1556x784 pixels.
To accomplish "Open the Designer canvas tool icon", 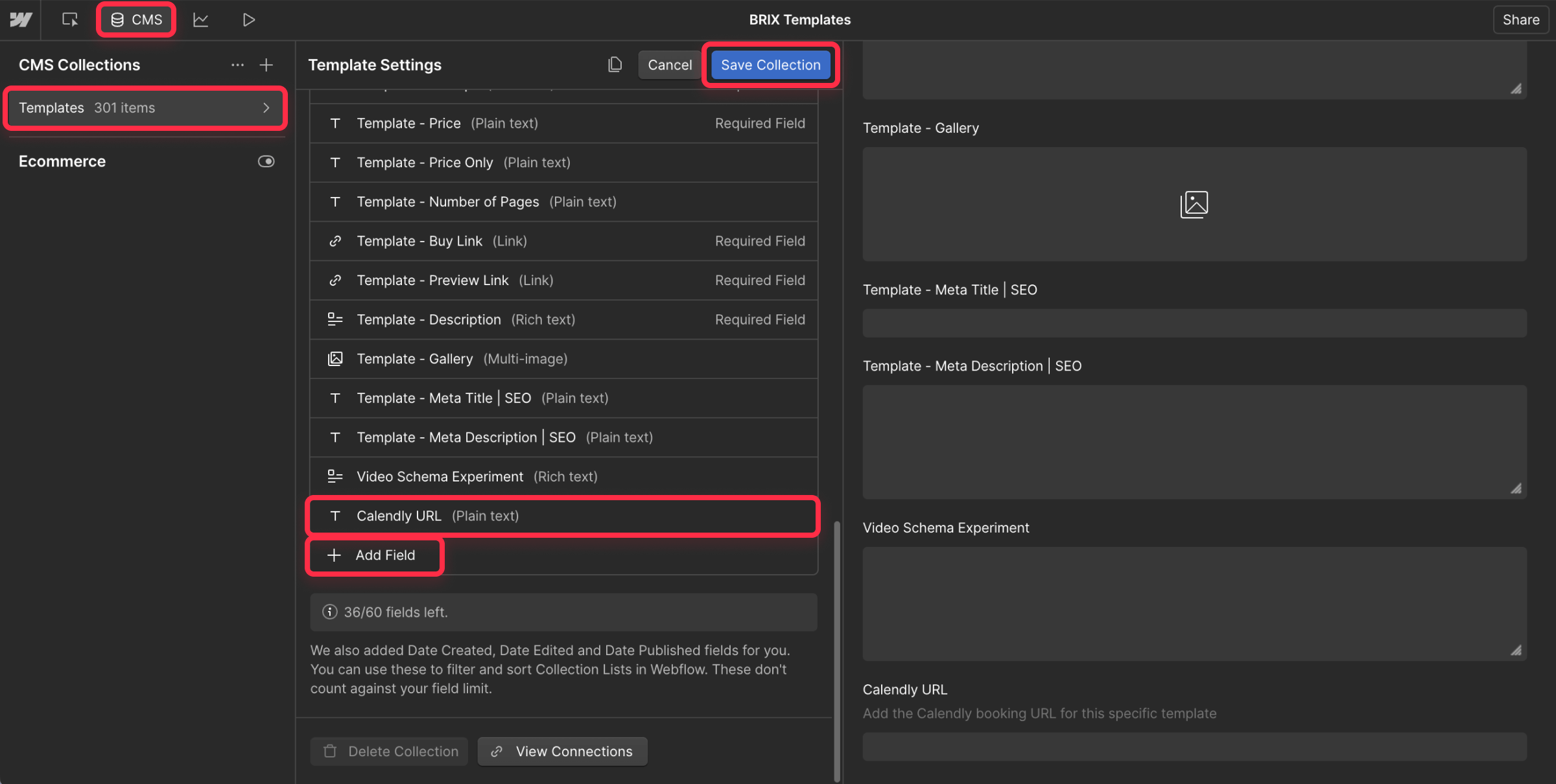I will point(70,19).
